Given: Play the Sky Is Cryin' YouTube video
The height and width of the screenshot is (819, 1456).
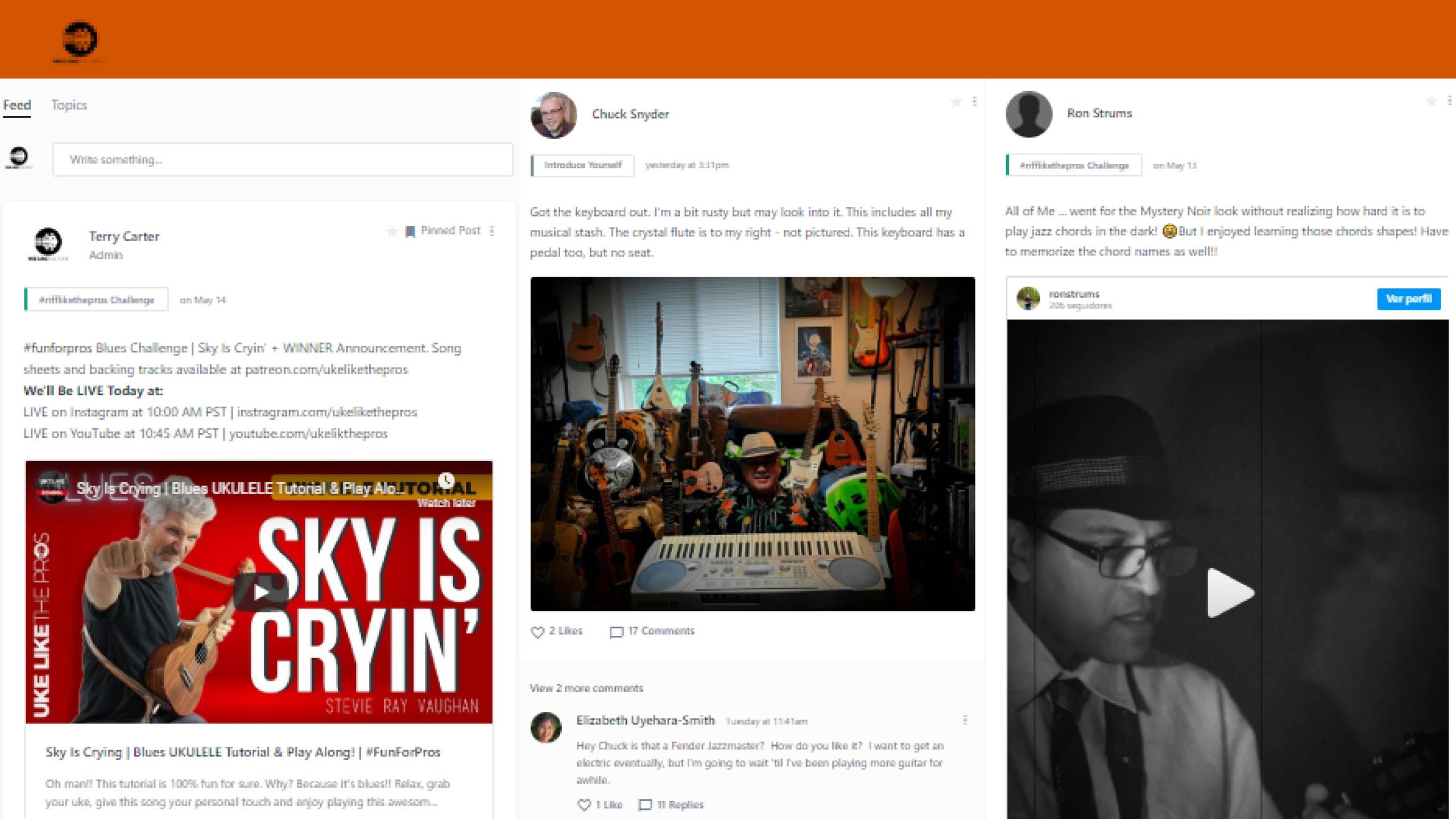Looking at the screenshot, I should pyautogui.click(x=260, y=592).
